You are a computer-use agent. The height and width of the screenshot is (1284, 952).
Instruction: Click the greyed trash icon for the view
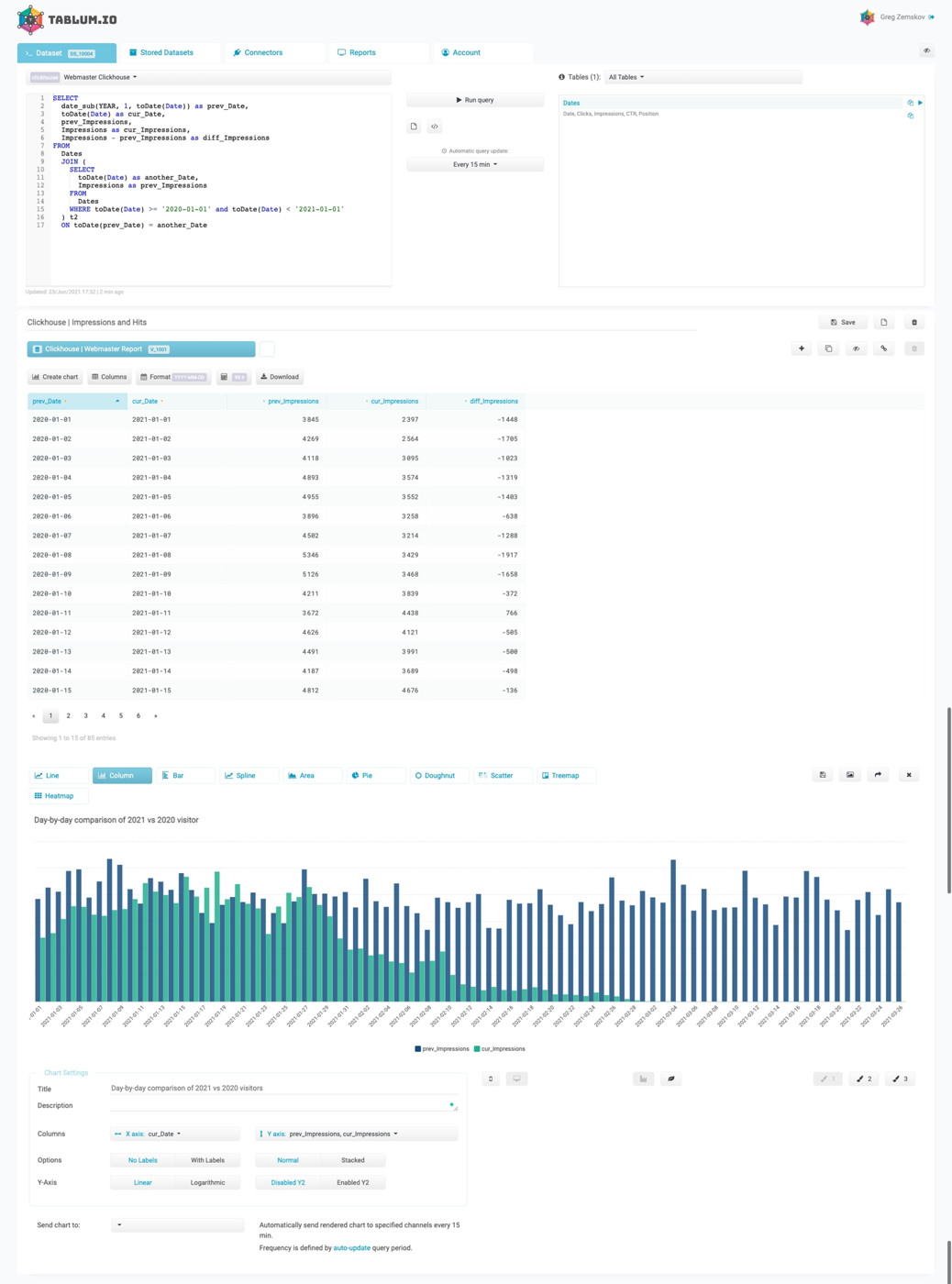(x=914, y=349)
